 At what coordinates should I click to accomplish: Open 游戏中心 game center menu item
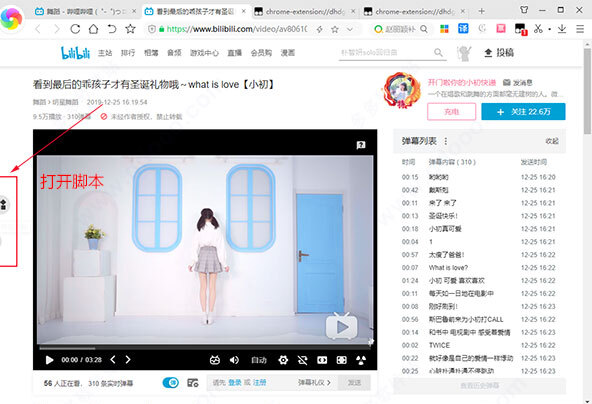click(x=204, y=53)
